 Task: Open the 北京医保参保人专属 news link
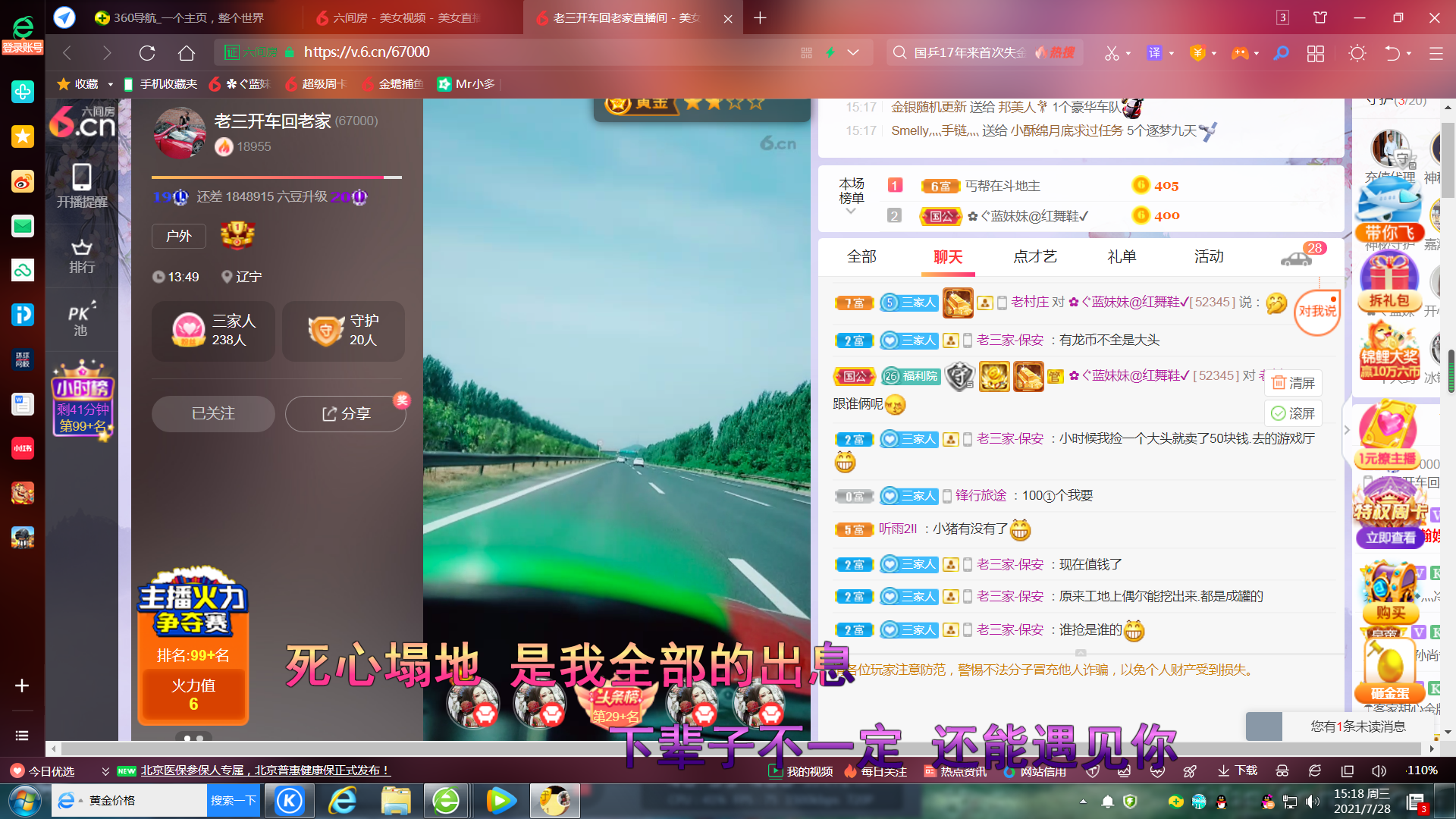pos(265,770)
